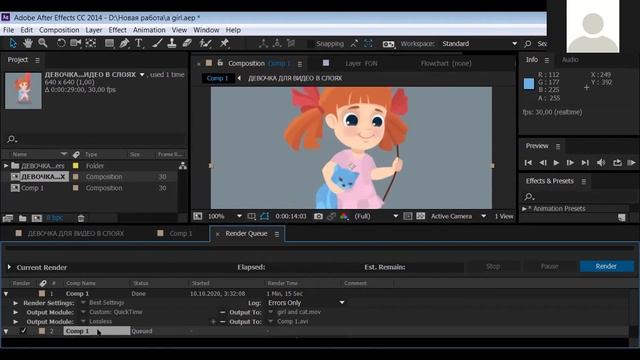
Task: Click the yellow label swatch of the folder
Action: (x=76, y=166)
